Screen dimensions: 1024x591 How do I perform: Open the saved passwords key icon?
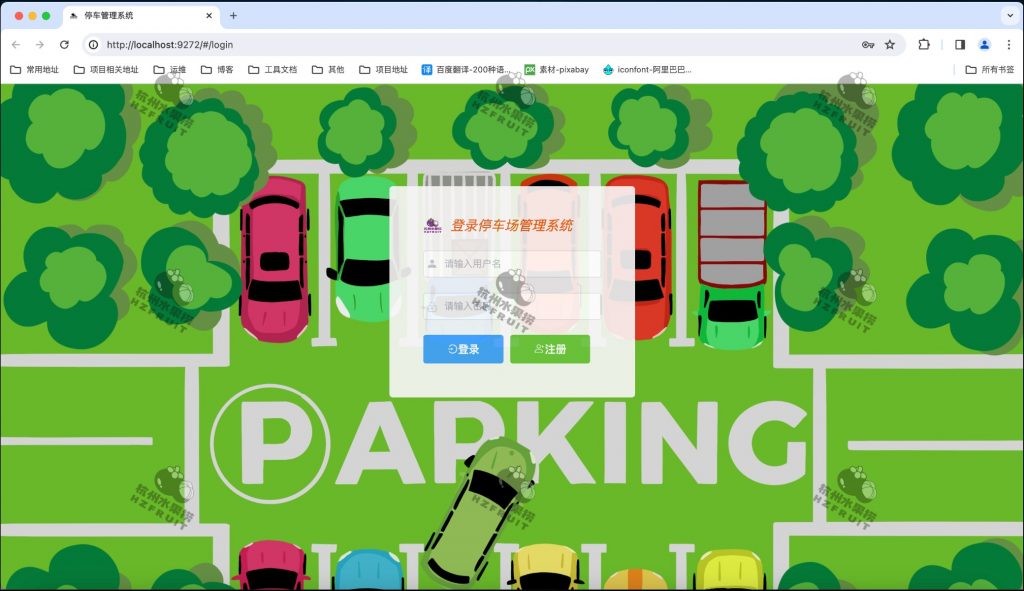(867, 45)
